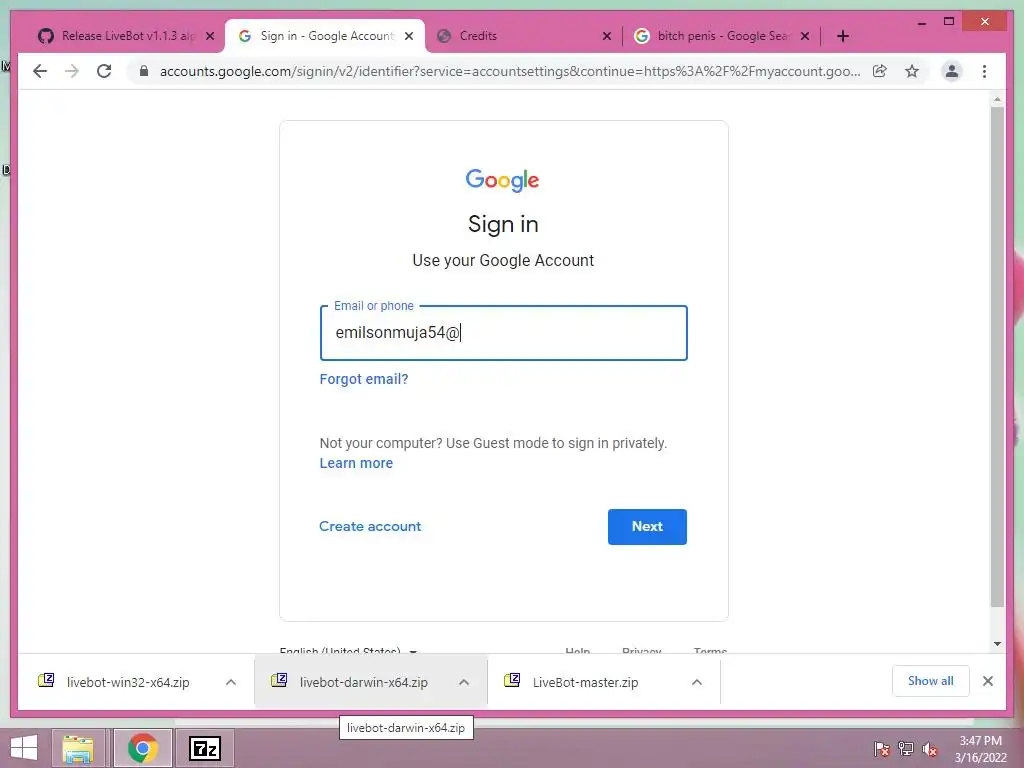Click the Terms footer link
This screenshot has width=1024, height=768.
711,650
